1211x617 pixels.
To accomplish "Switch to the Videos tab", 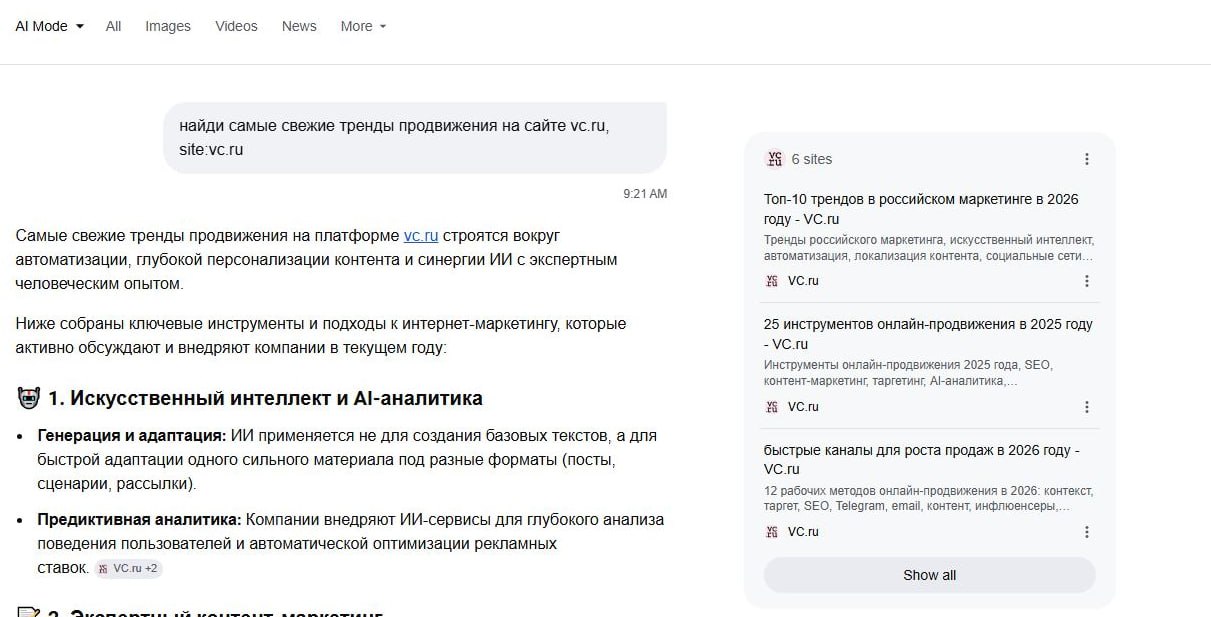I will 236,26.
